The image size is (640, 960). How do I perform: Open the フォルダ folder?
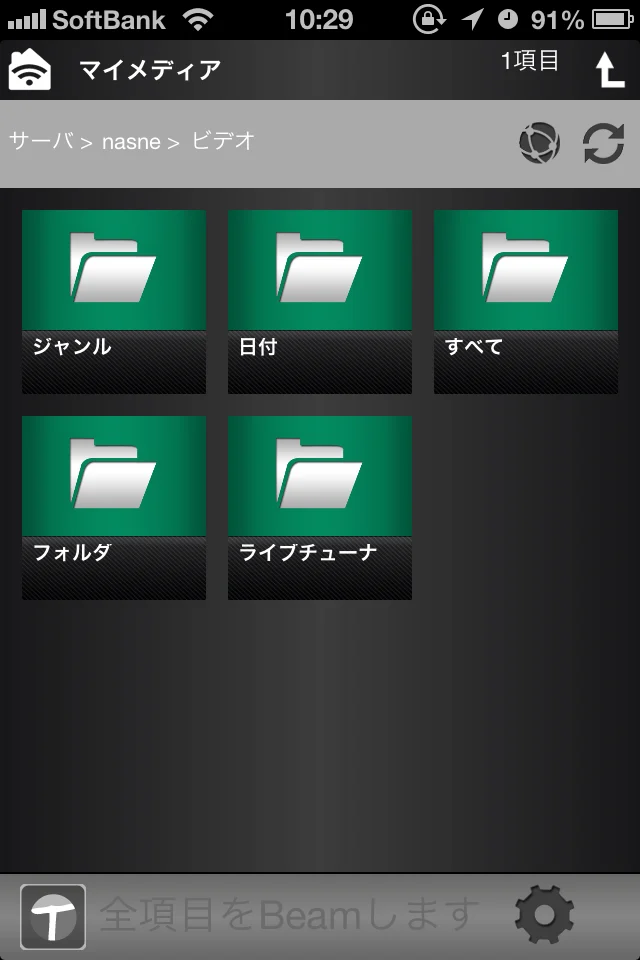pos(114,508)
